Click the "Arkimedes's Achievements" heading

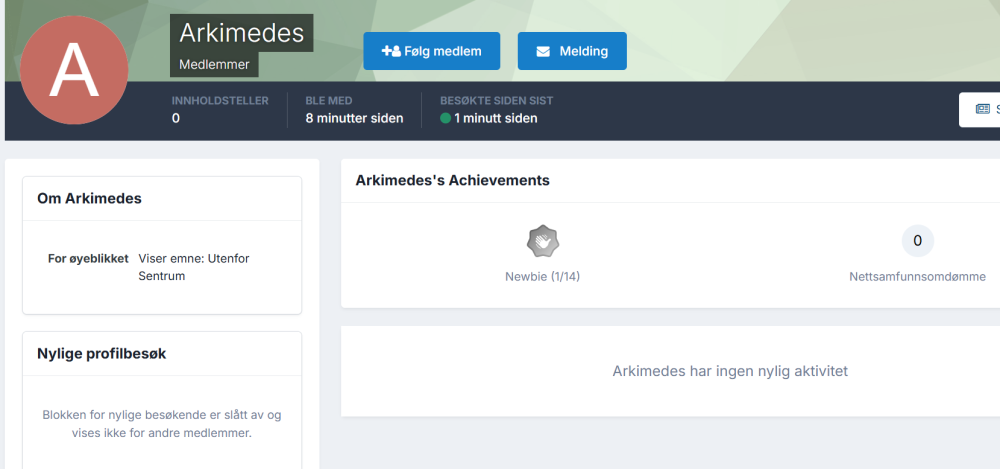[x=452, y=181]
